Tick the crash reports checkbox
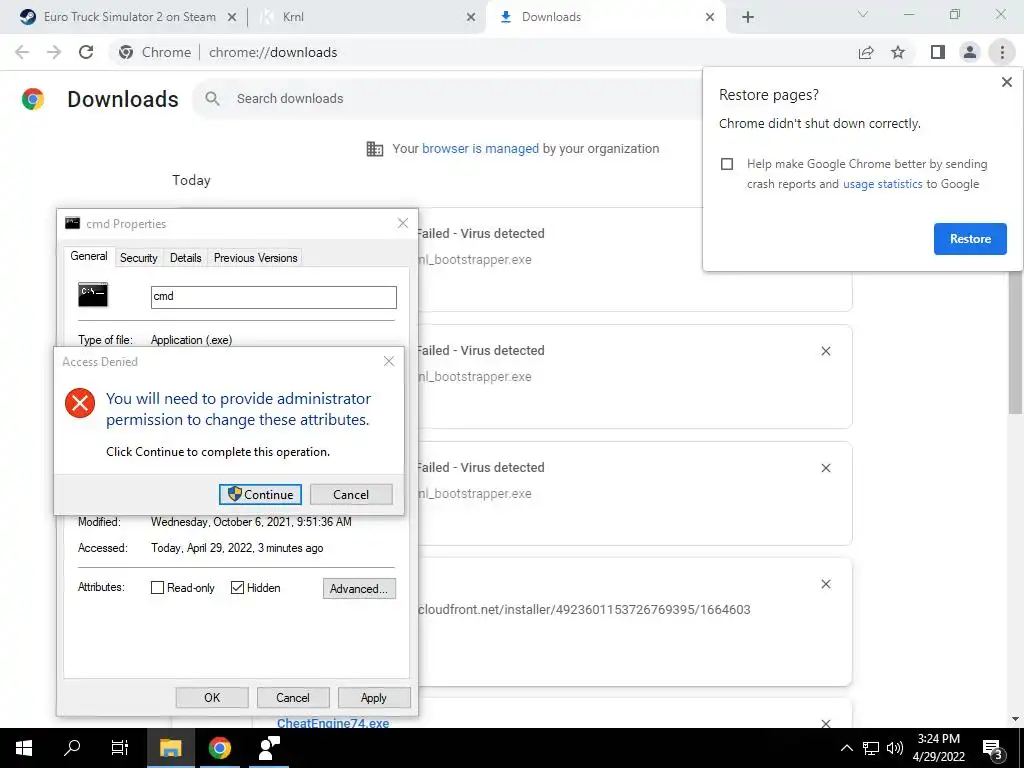The width and height of the screenshot is (1024, 768). click(727, 164)
